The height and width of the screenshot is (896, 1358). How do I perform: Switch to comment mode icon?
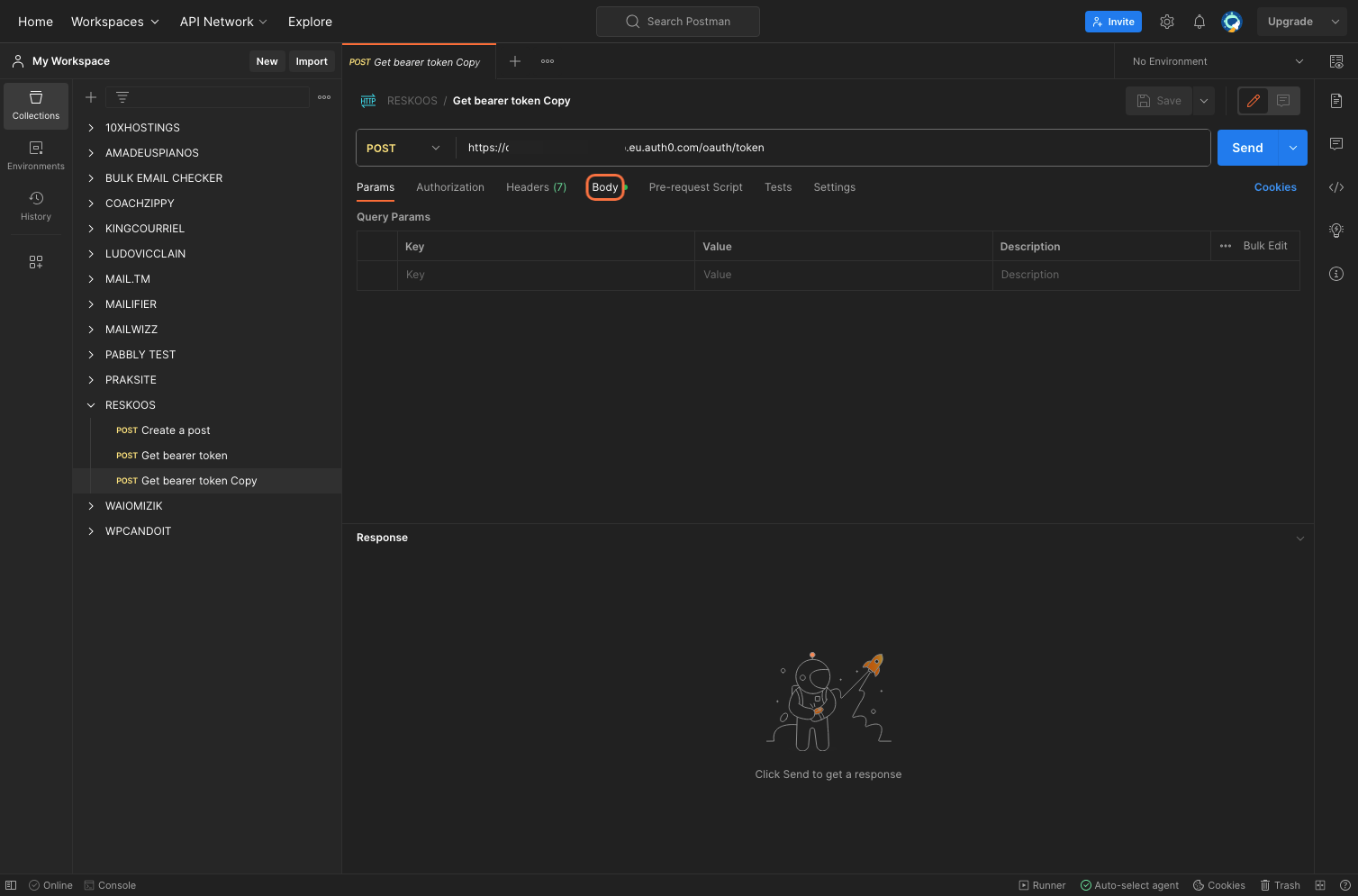tap(1284, 101)
